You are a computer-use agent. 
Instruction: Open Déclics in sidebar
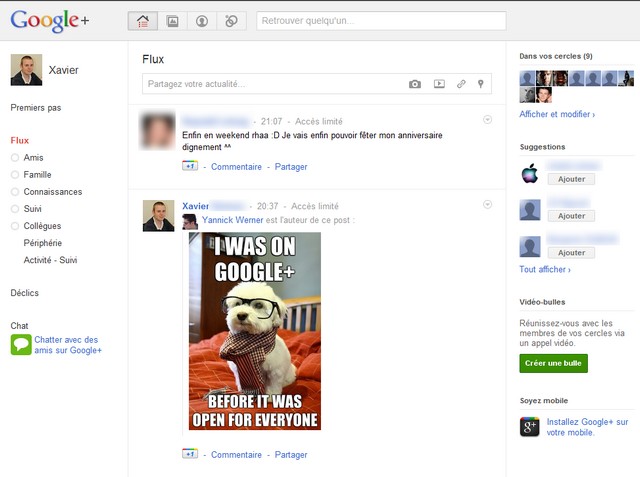[x=24, y=293]
